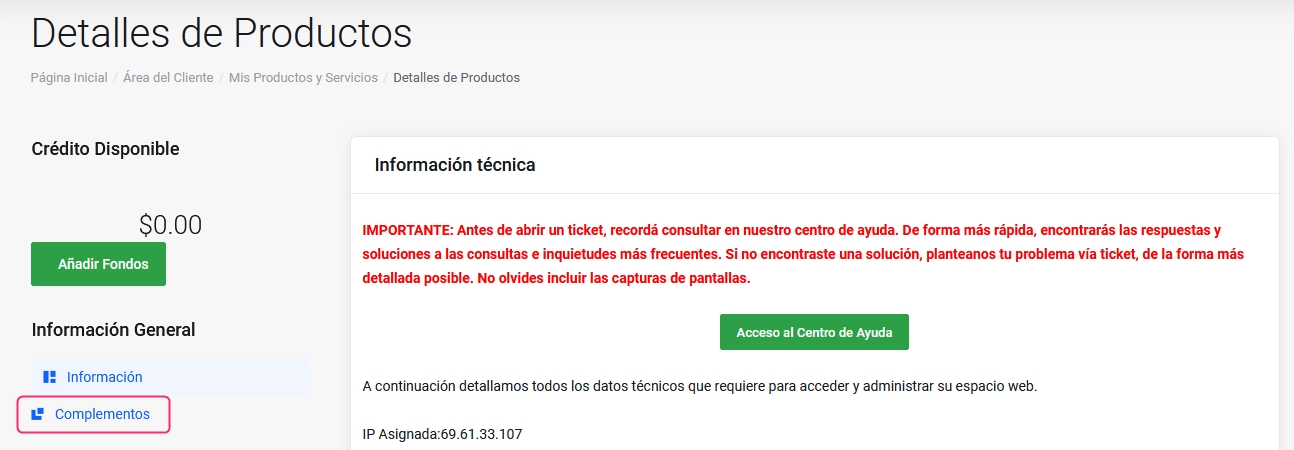Click the Complementos sidebar icon
This screenshot has height=450, width=1294.
tap(37, 414)
